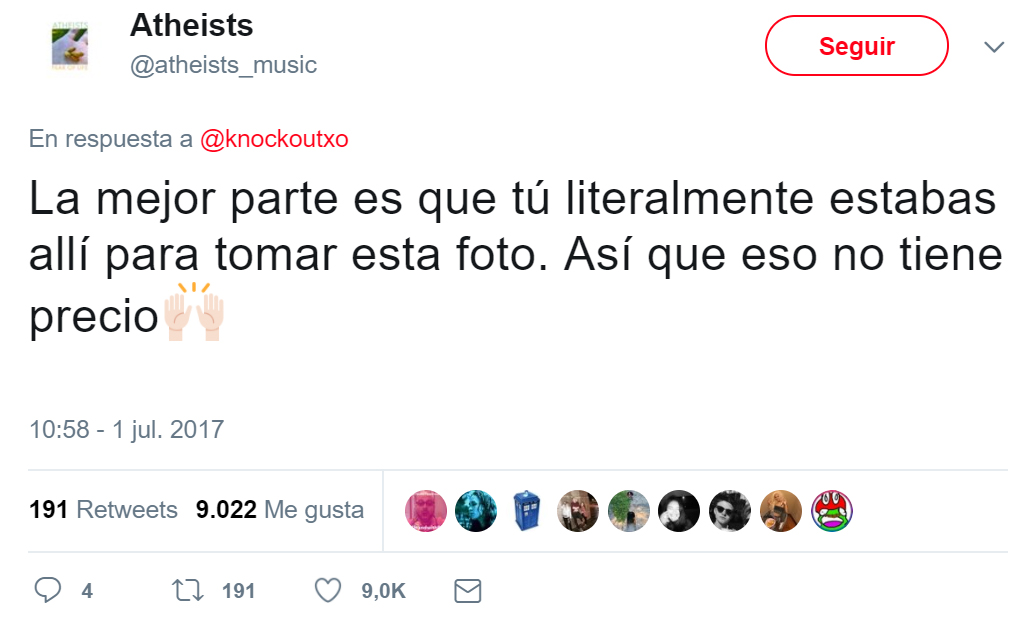1032x633 pixels.
Task: Open the Atheists display name
Action: pyautogui.click(x=192, y=26)
